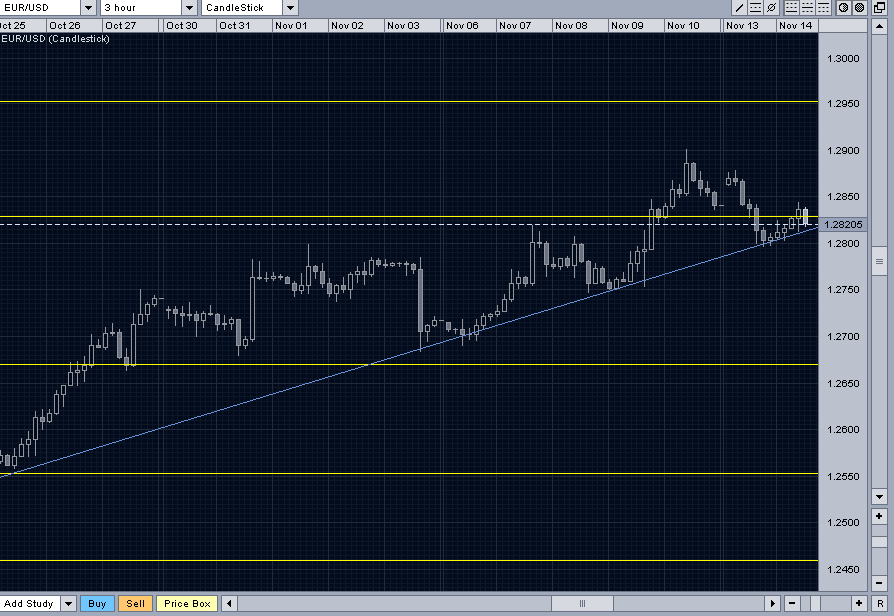Click the Sell button
Screen dimensions: 894x616
135,604
